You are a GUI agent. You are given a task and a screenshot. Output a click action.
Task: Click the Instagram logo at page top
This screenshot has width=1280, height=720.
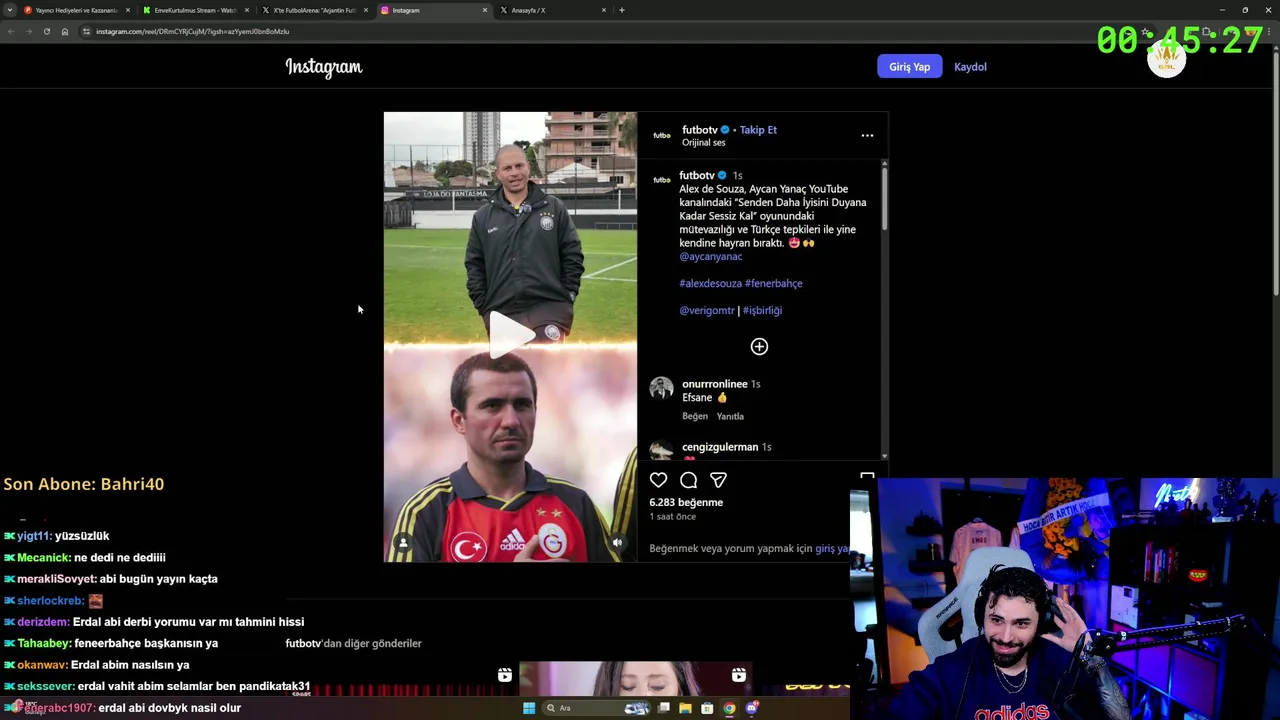coord(323,67)
